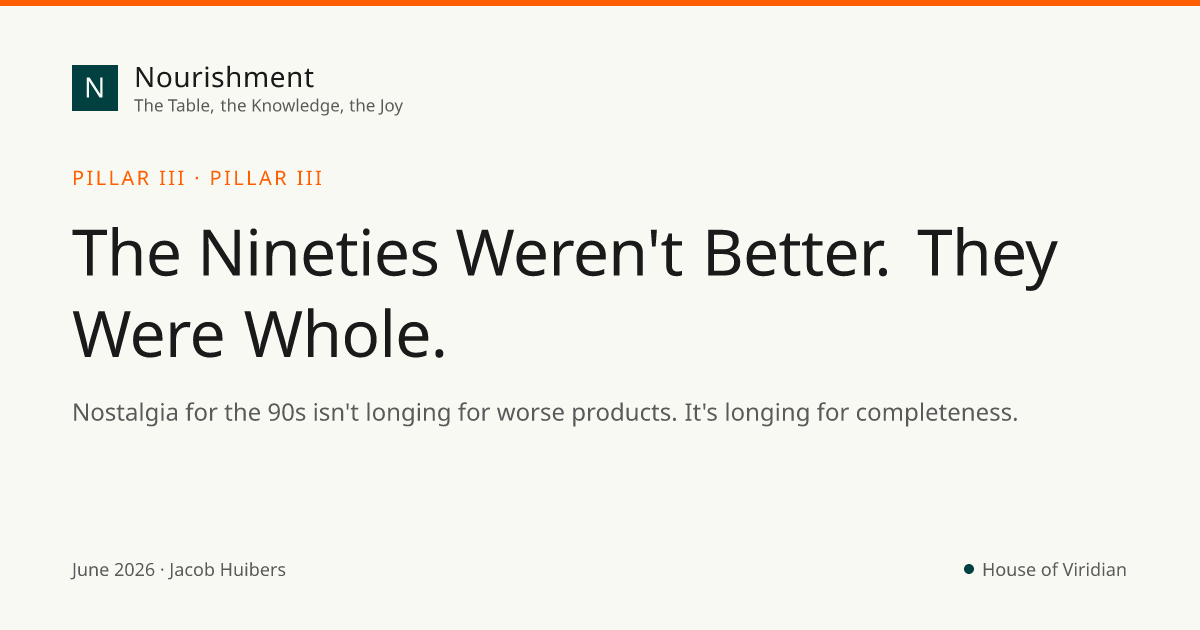
Task: Open the House of Viridian label
Action: pos(1054,570)
